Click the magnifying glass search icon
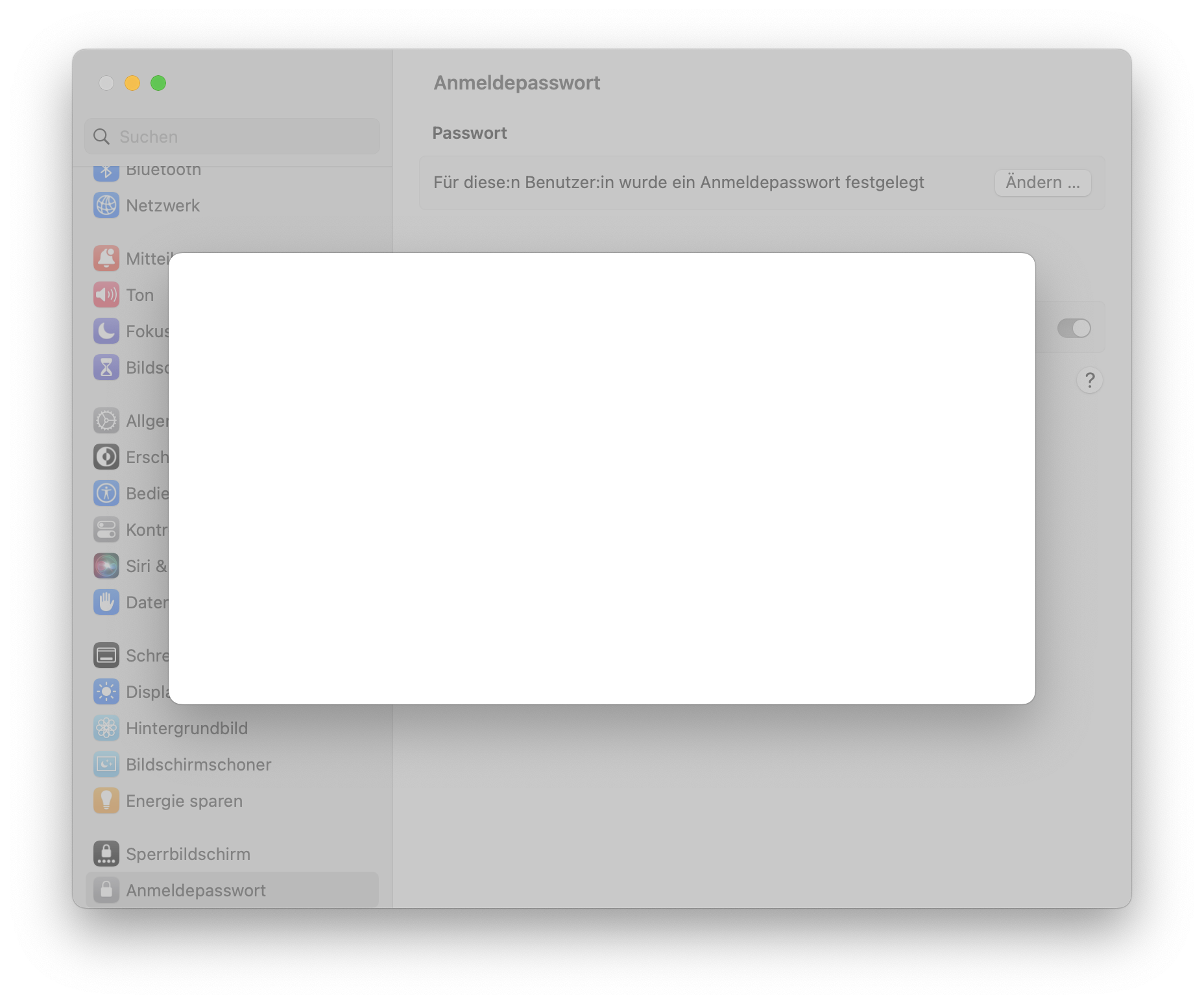Screen dimensions: 1204x1004 (x=102, y=137)
